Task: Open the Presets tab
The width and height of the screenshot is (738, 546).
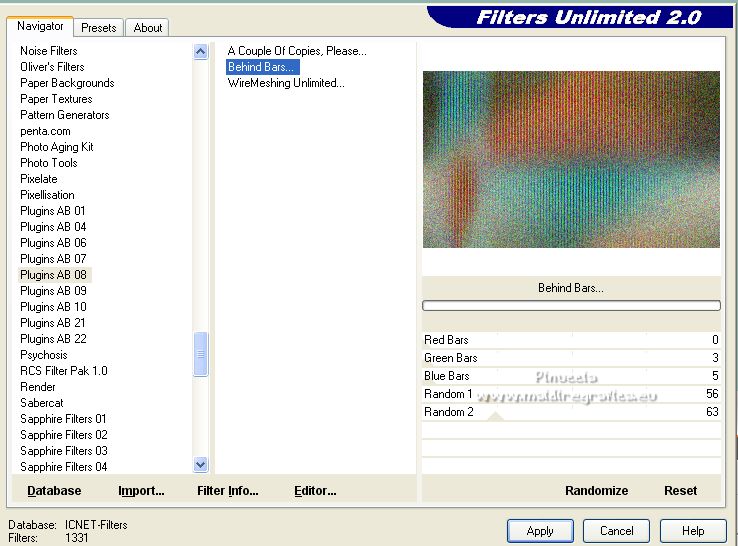Action: click(98, 28)
